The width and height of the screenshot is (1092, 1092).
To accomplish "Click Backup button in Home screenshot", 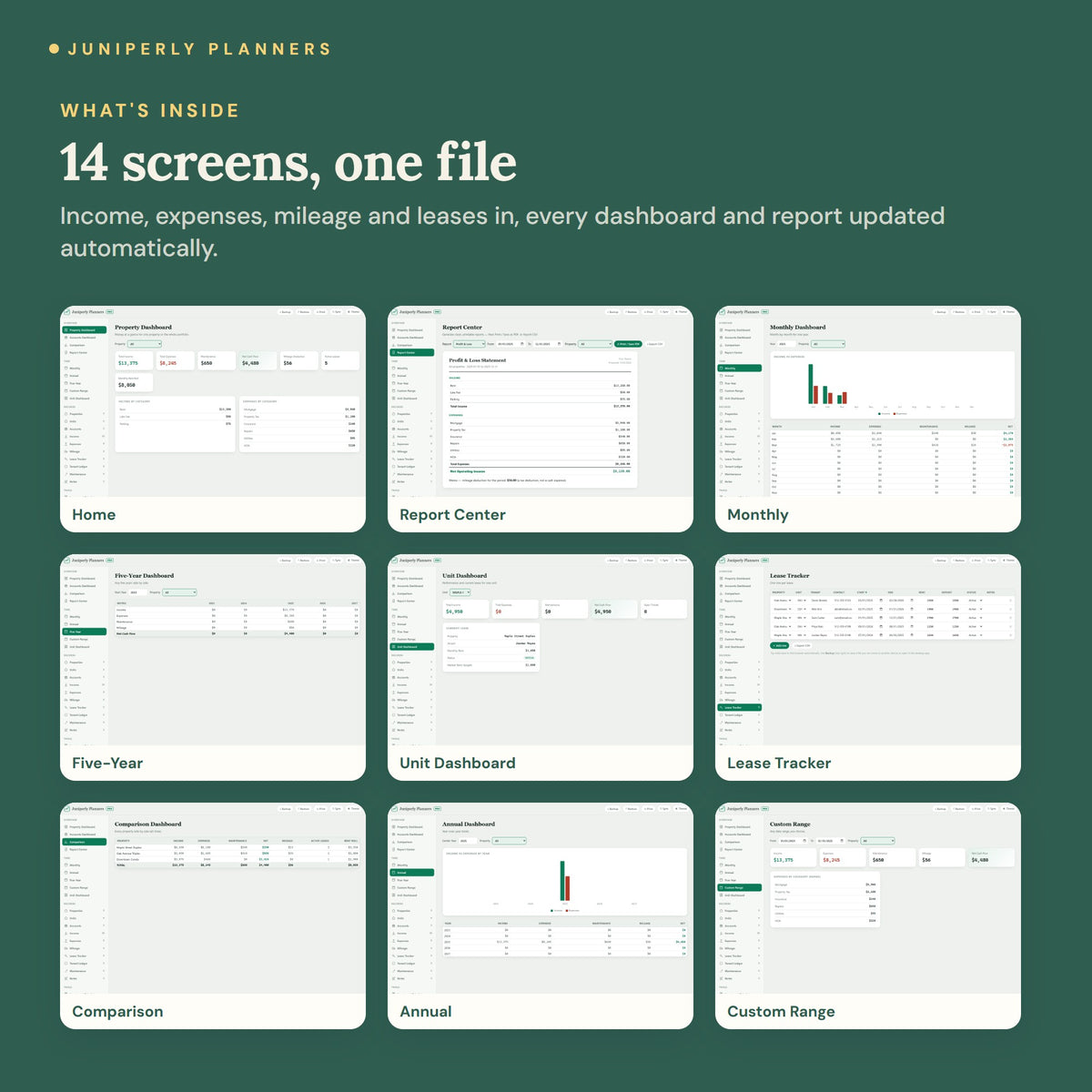I will click(x=285, y=312).
